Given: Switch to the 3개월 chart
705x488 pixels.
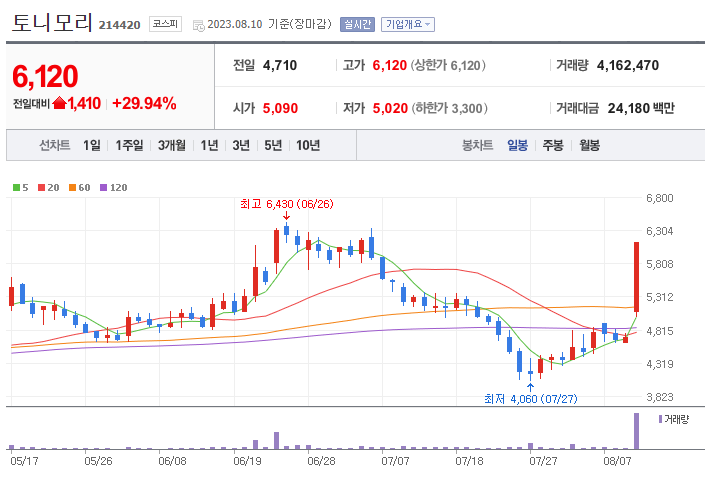Looking at the screenshot, I should [x=171, y=145].
